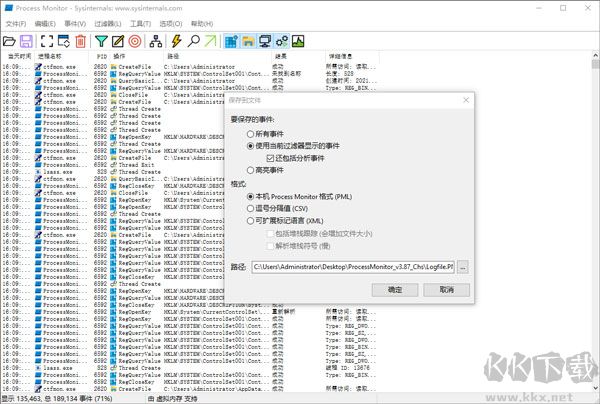The image size is (600, 404).
Task: Select the first ctfmon.exe CreateFile row
Action: click(x=189, y=67)
